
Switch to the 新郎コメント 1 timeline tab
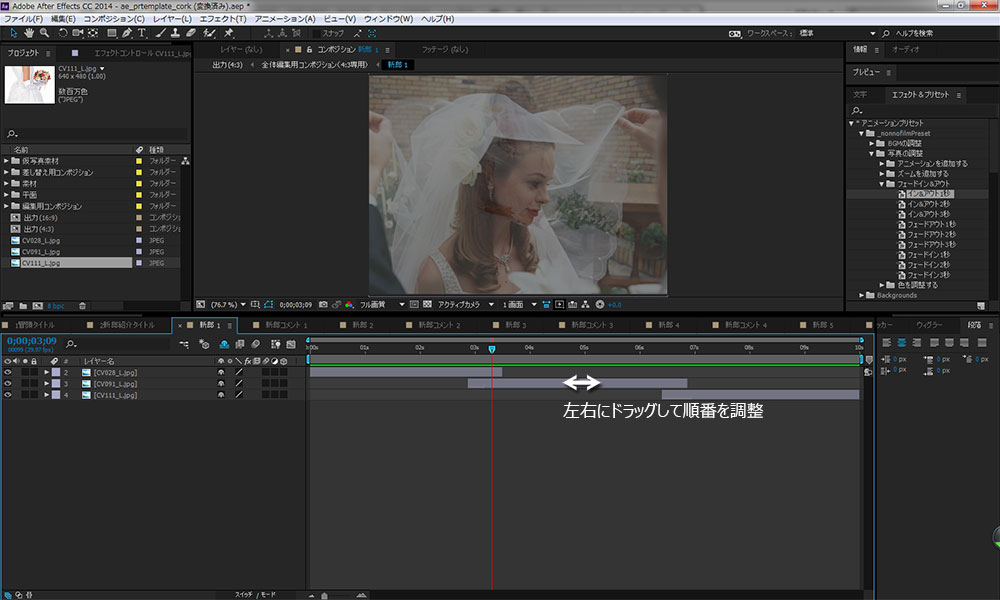284,325
